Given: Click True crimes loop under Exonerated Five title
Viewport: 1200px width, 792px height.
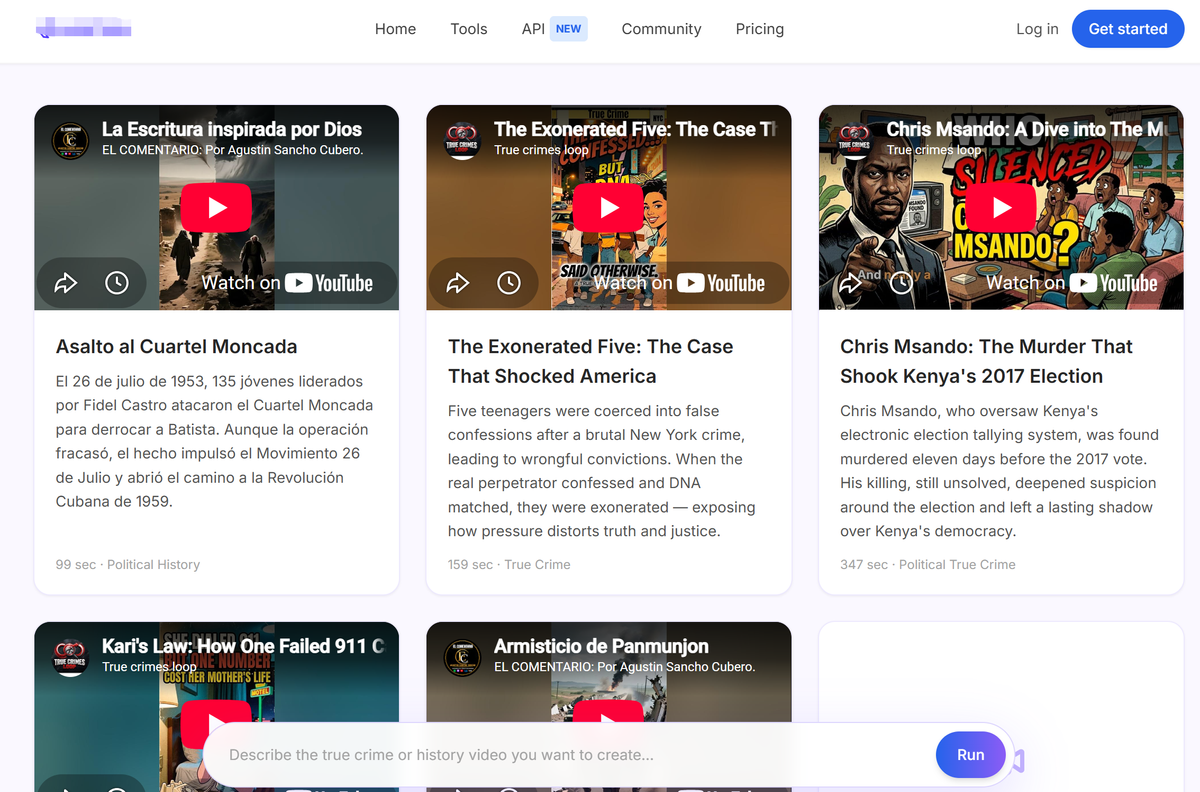Looking at the screenshot, I should [541, 150].
